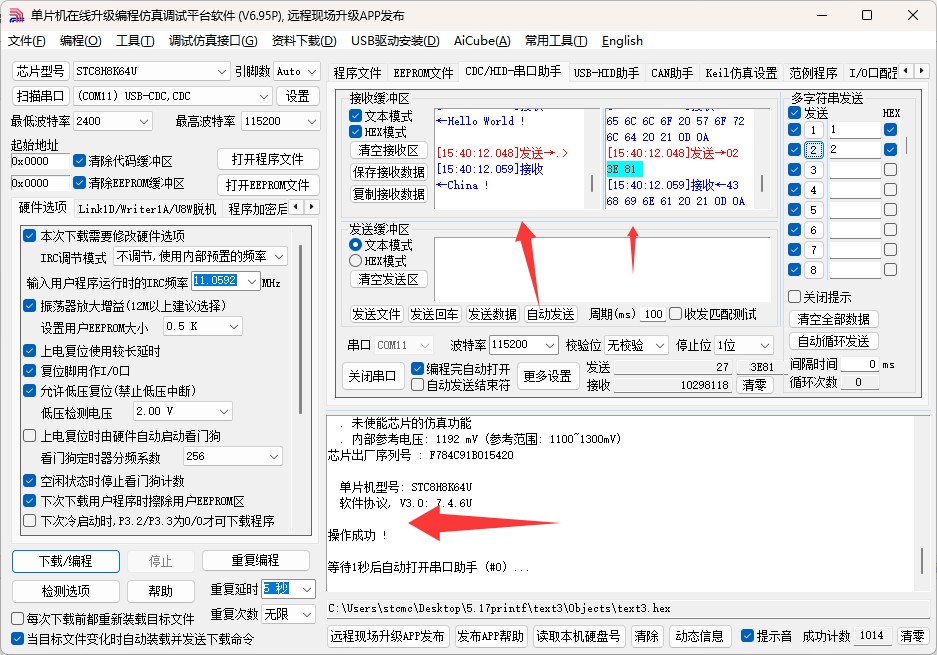The image size is (937, 655).
Task: Expand the 低压检测电压 2.00 V dropdown
Action: (x=224, y=412)
